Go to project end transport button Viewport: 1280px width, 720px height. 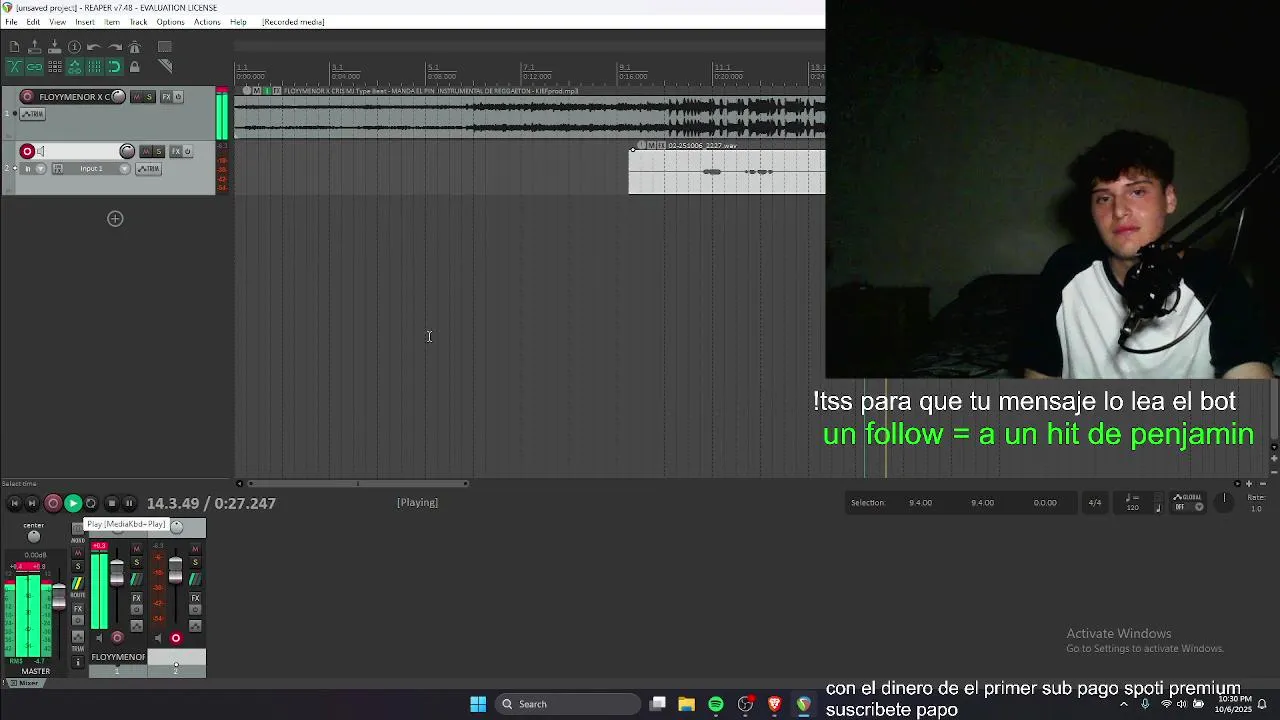(32, 504)
